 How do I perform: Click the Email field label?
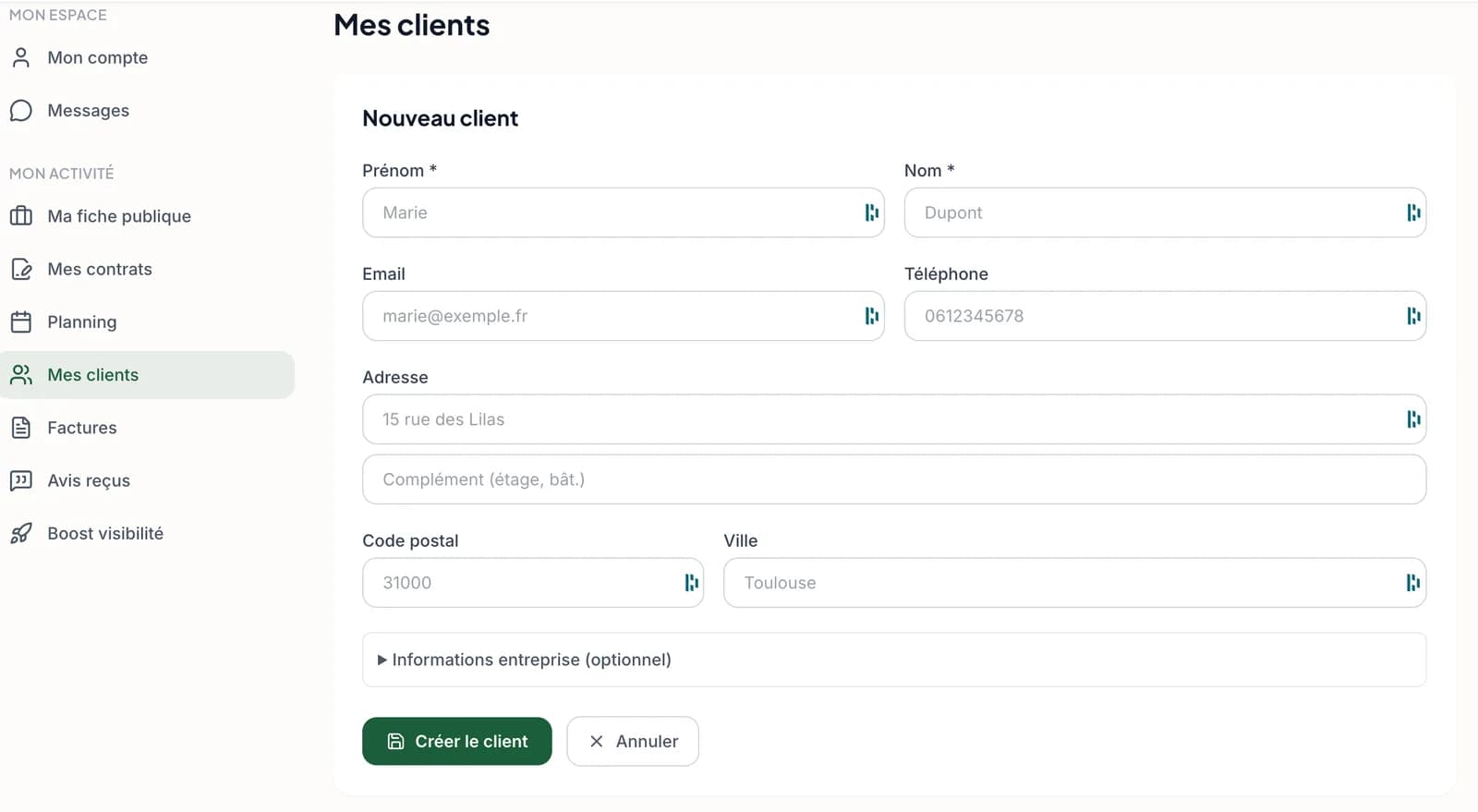pos(383,274)
